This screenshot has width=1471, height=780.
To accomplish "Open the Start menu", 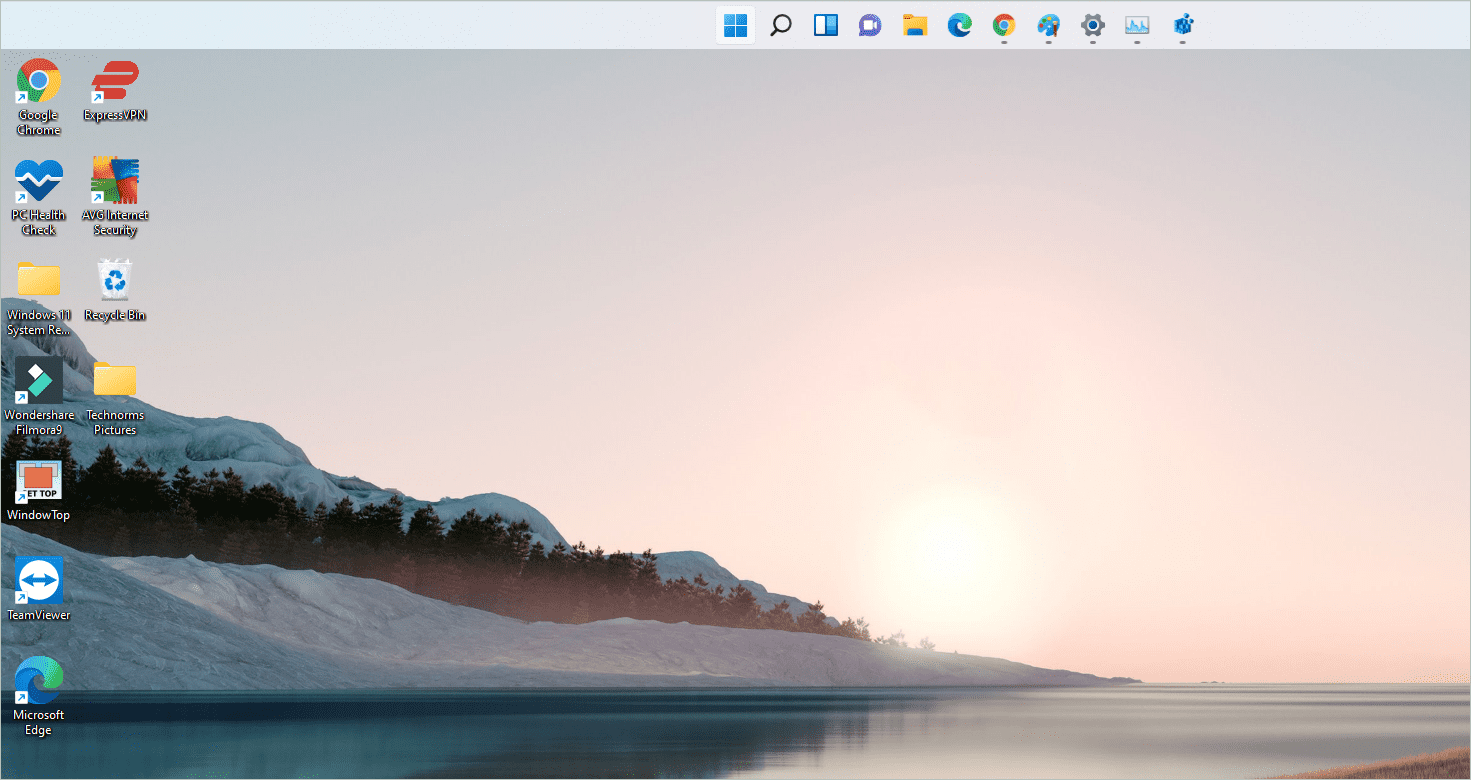I will tap(735, 25).
